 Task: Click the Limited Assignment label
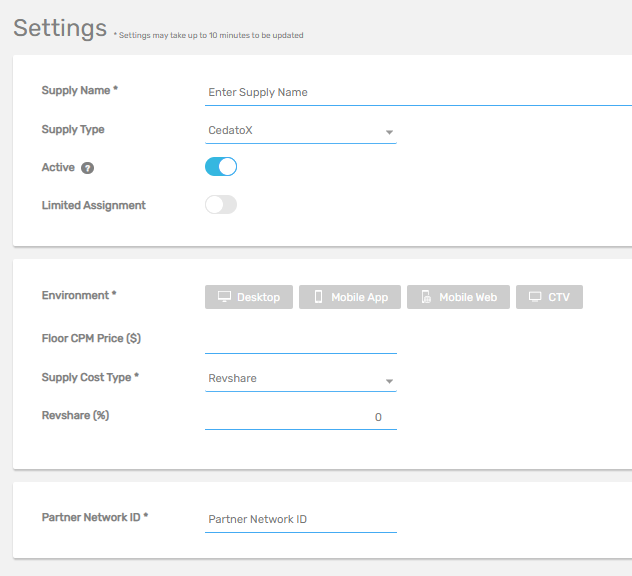(94, 205)
